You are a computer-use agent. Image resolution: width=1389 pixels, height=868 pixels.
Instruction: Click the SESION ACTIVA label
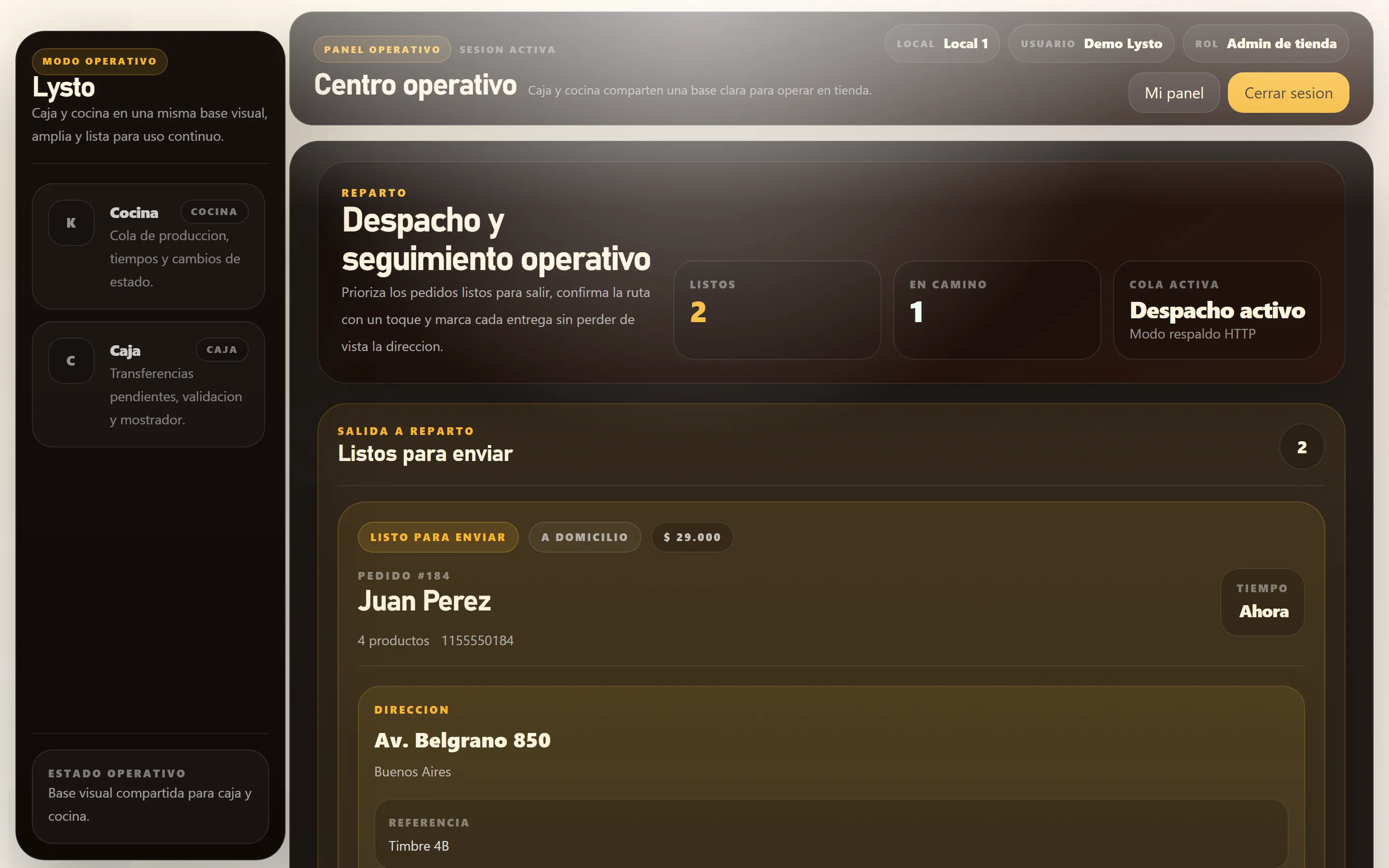[507, 50]
